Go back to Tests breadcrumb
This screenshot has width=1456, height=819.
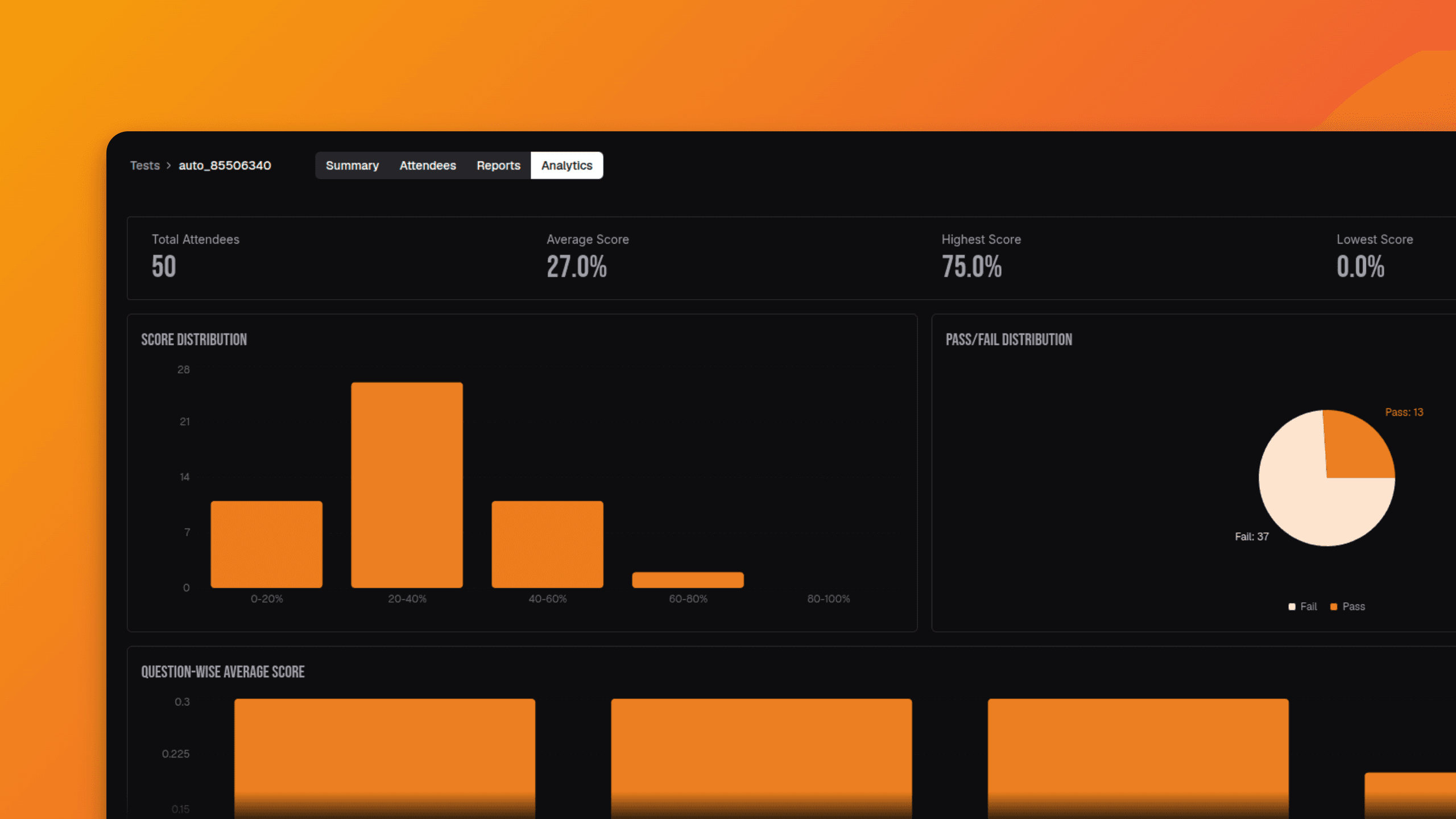pyautogui.click(x=145, y=166)
